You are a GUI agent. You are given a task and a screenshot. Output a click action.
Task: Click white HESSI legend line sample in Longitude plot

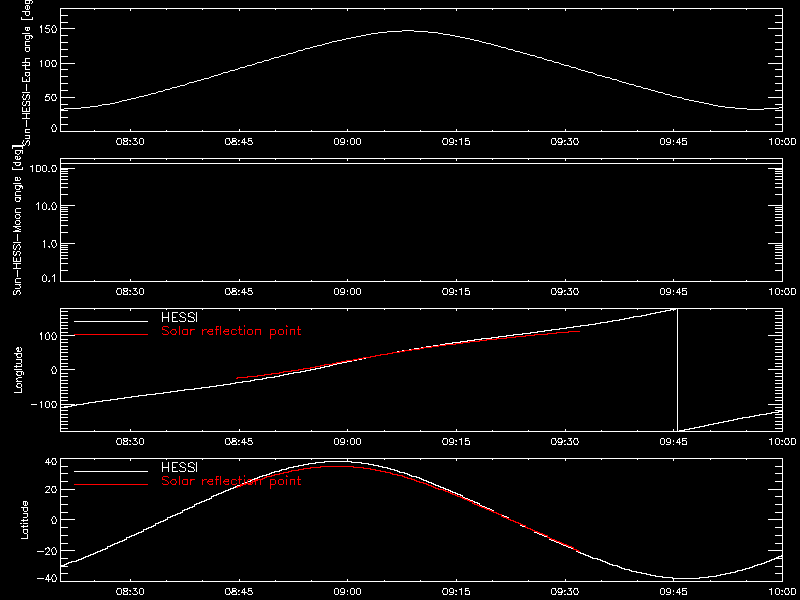[111, 321]
